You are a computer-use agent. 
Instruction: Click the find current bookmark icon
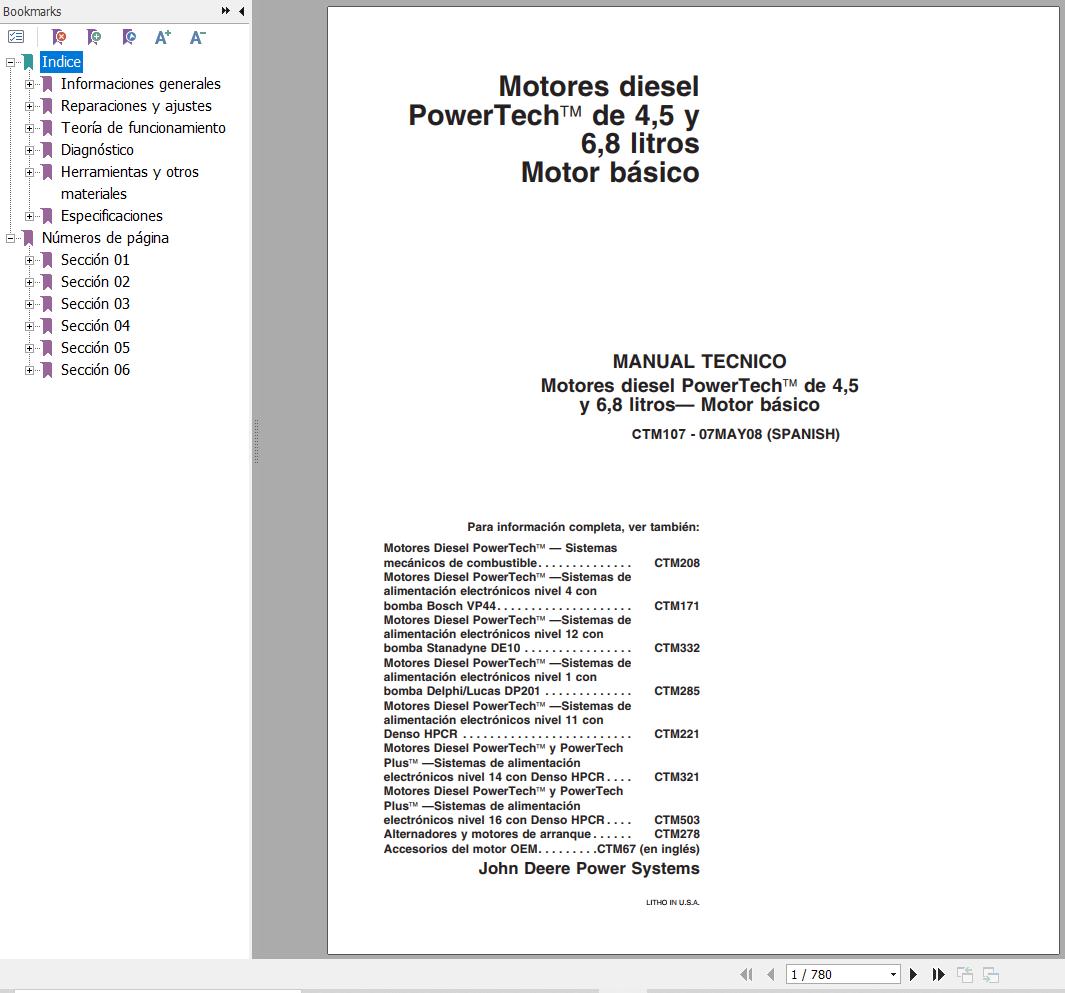pyautogui.click(x=128, y=37)
